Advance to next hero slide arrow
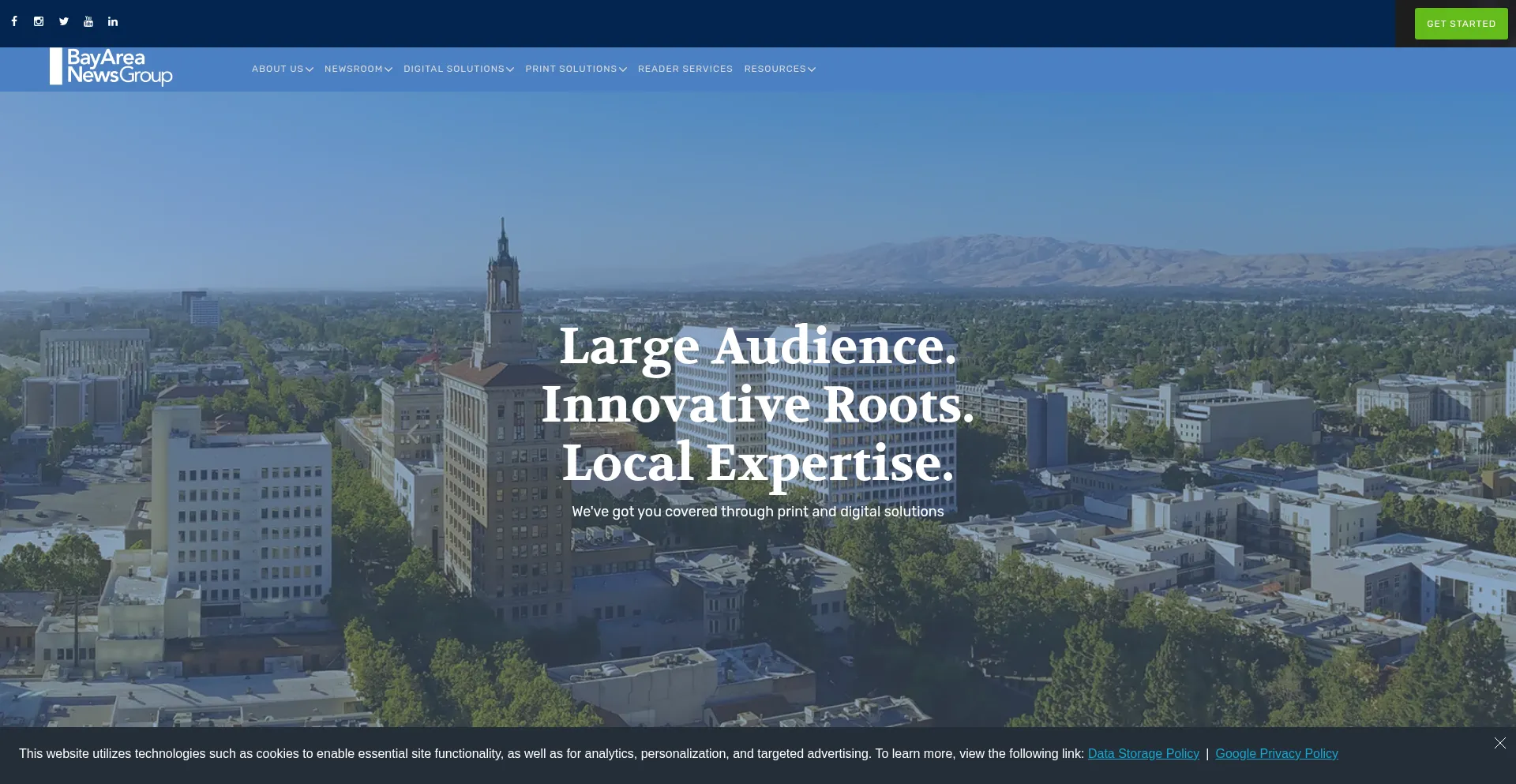The height and width of the screenshot is (784, 1516). pyautogui.click(x=1103, y=433)
